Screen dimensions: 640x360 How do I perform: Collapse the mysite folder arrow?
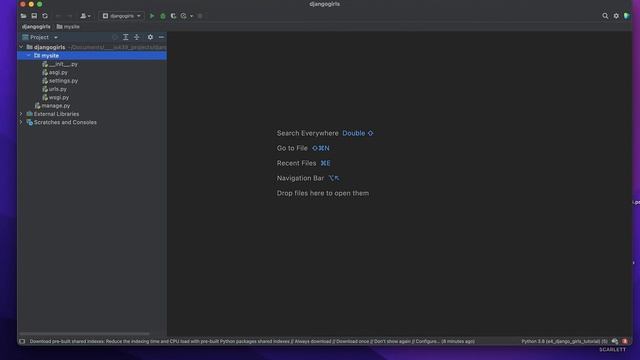coord(29,56)
